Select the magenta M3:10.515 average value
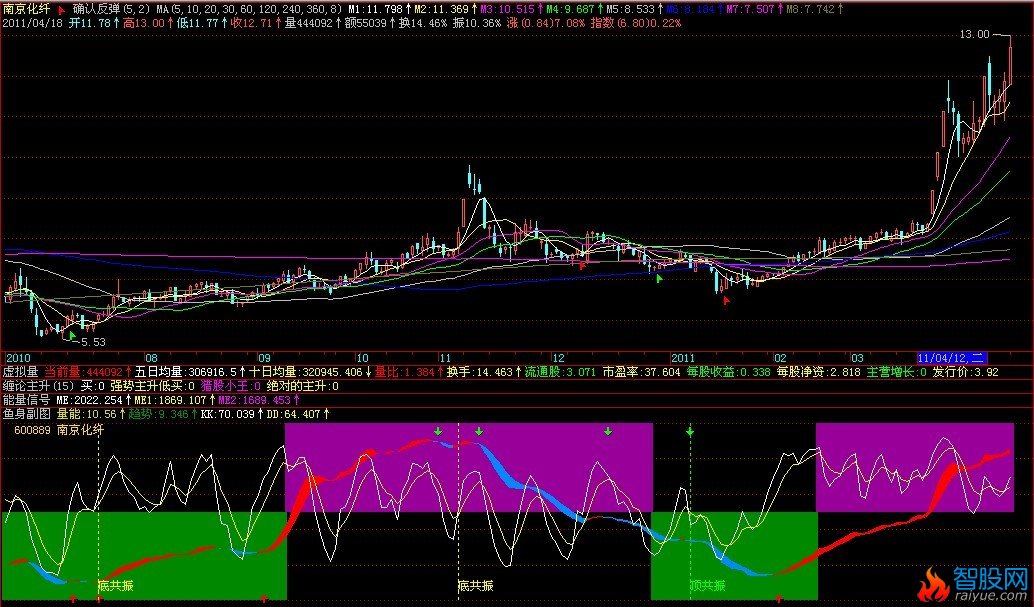1034x607 pixels. 507,9
